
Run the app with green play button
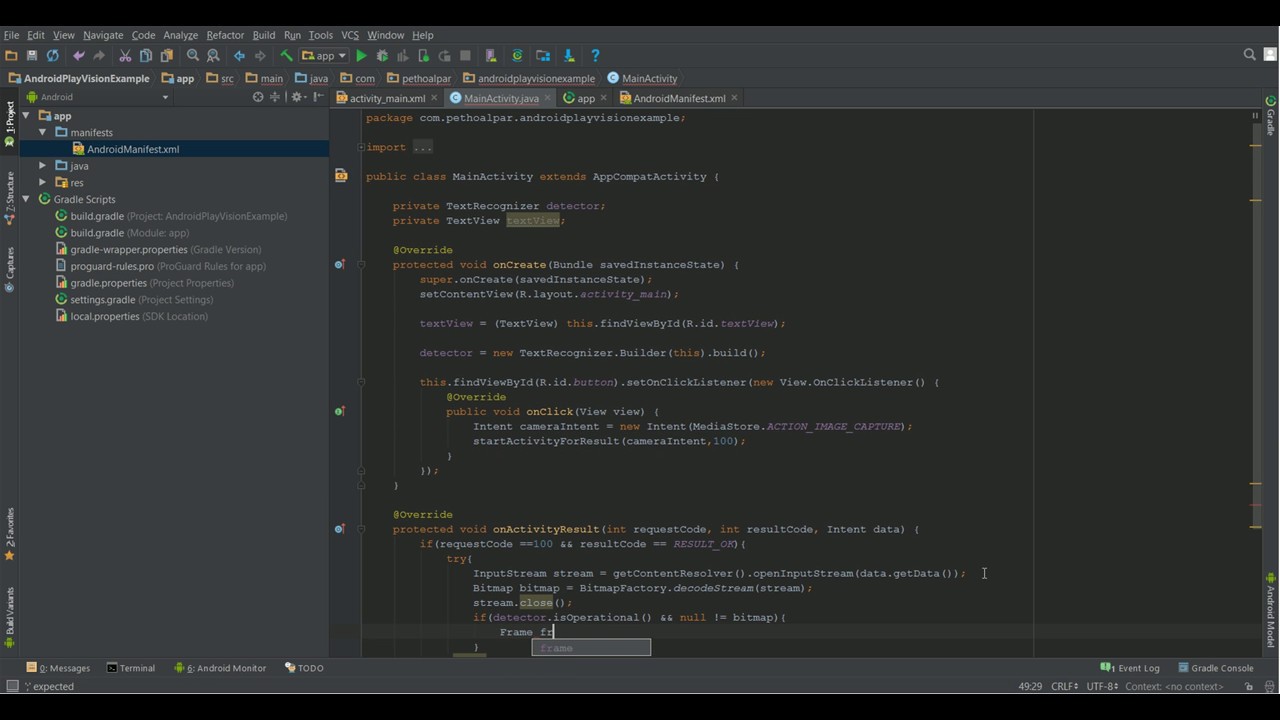tap(361, 56)
